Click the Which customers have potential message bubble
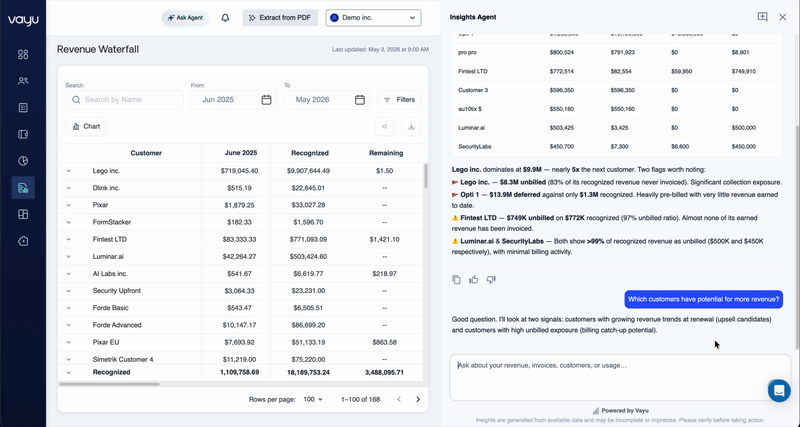The image size is (800, 427). [x=704, y=299]
